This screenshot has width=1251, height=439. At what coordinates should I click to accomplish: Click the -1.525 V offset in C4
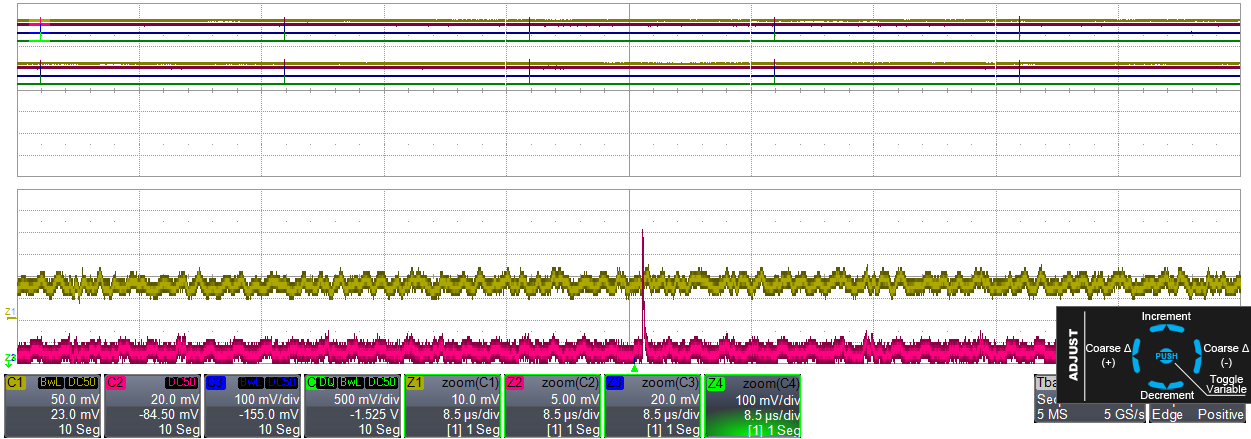pos(375,414)
